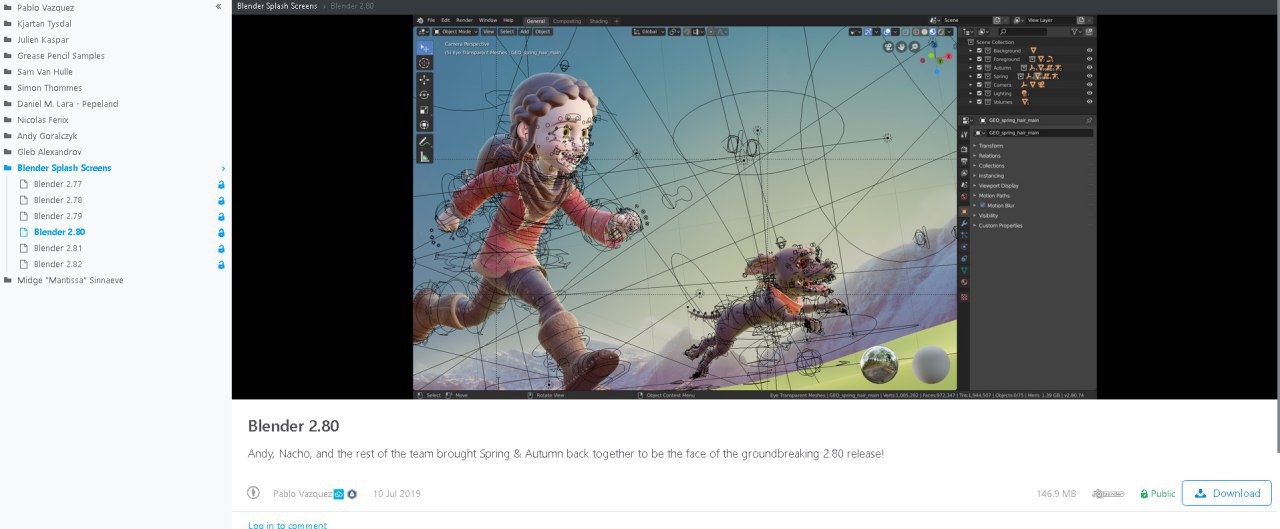Image resolution: width=1280 pixels, height=529 pixels.
Task: Select the Move tool in Blender toolbar
Action: (424, 79)
